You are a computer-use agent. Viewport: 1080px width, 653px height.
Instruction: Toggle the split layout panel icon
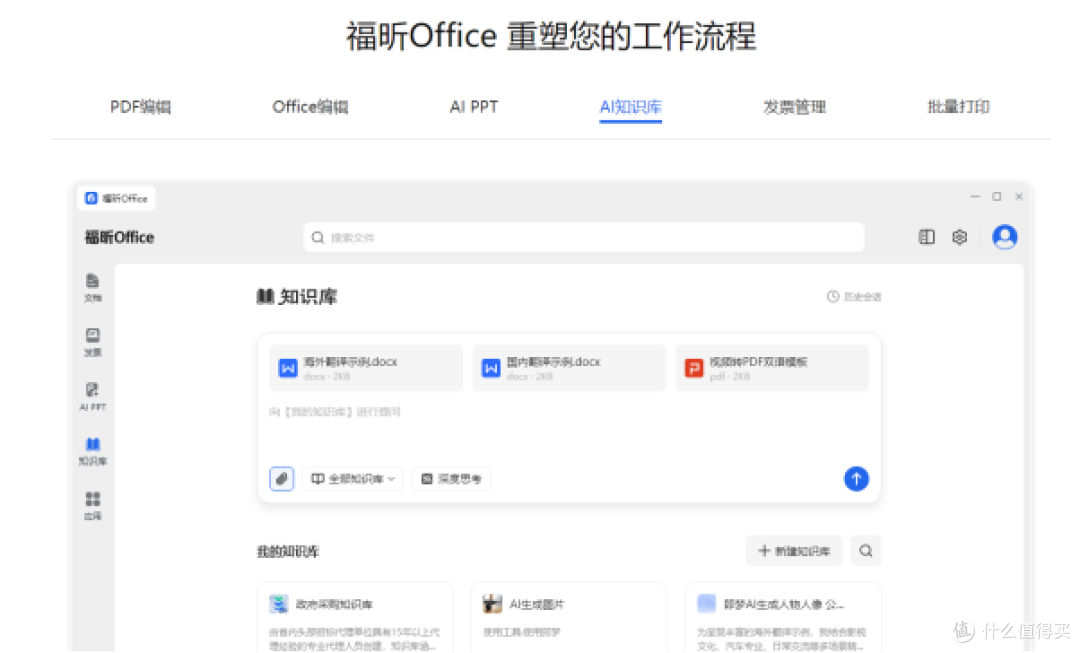point(926,237)
